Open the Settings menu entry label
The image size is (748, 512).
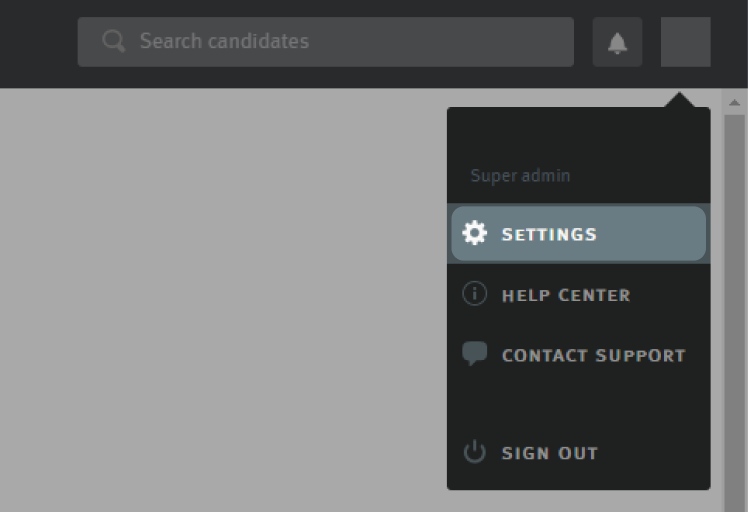click(549, 234)
